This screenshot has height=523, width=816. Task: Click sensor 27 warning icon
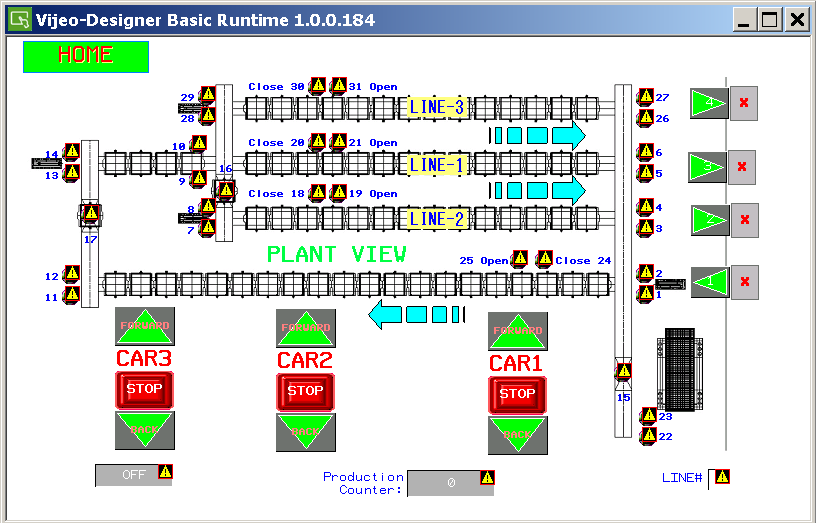click(x=646, y=97)
